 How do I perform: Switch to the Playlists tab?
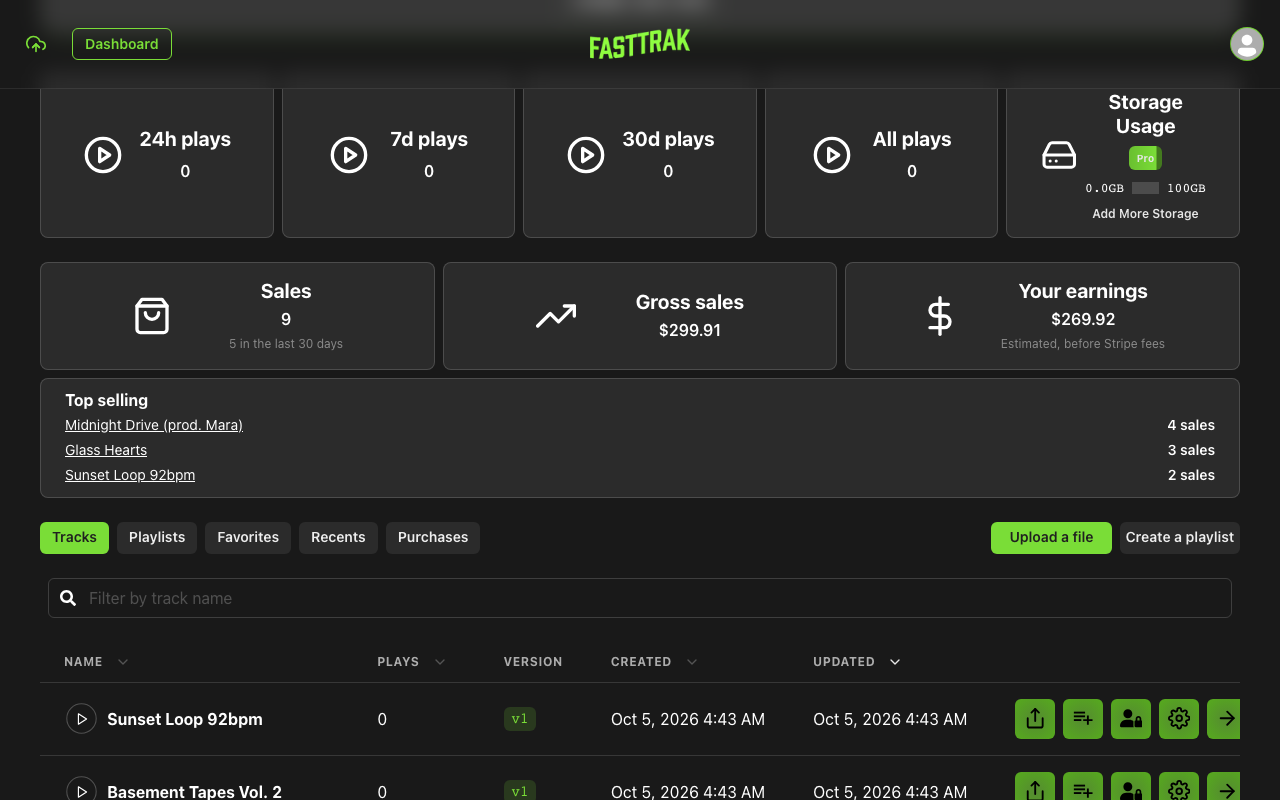tap(157, 537)
